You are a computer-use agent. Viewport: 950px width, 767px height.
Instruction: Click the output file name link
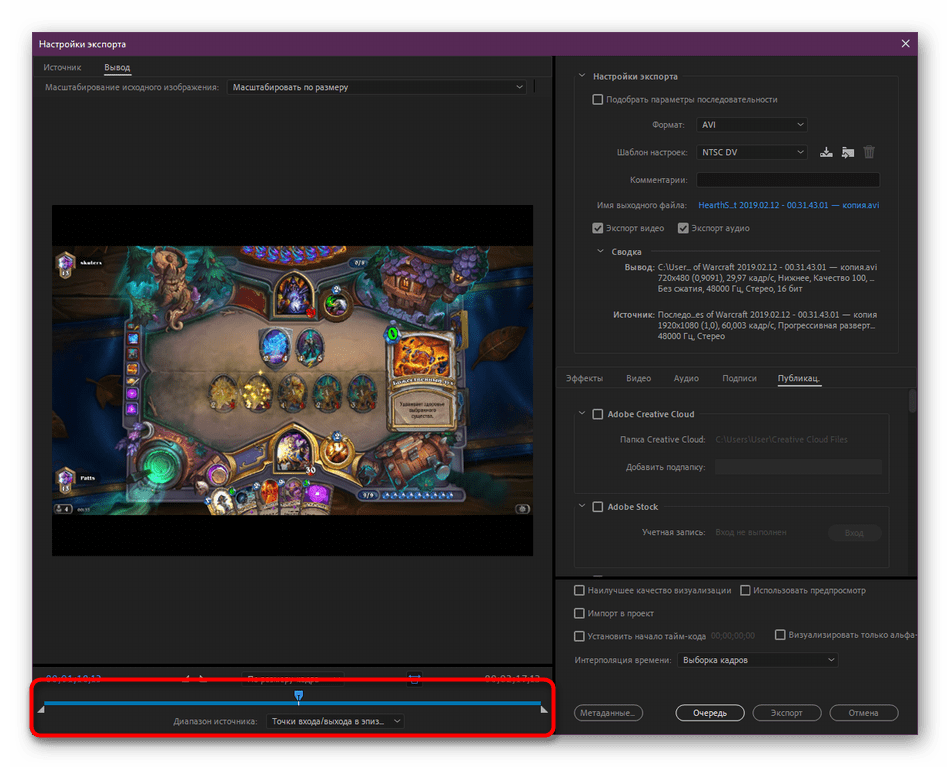[788, 205]
